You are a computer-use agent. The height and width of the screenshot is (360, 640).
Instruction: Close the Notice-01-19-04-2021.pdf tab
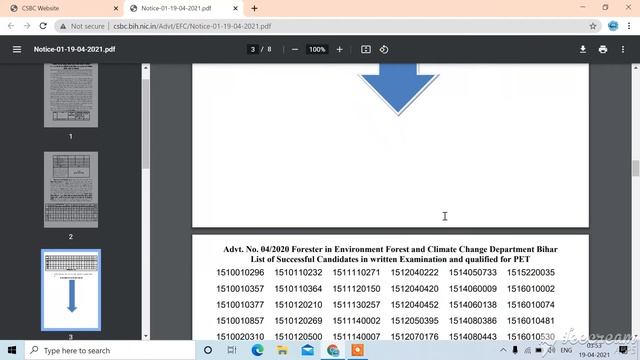click(235, 8)
